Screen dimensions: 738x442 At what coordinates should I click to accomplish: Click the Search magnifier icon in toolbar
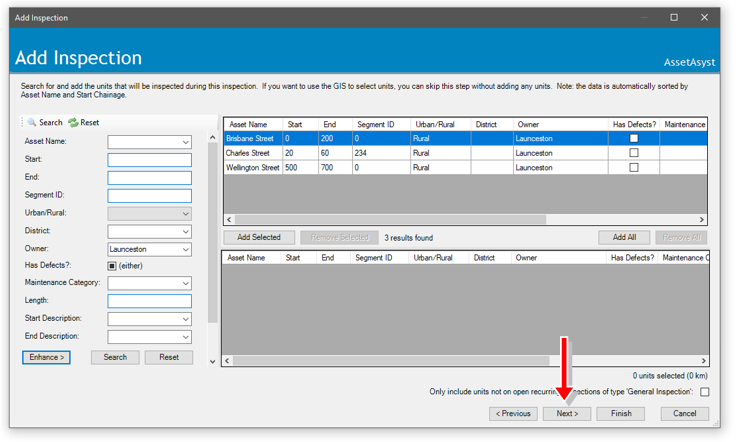(x=32, y=123)
